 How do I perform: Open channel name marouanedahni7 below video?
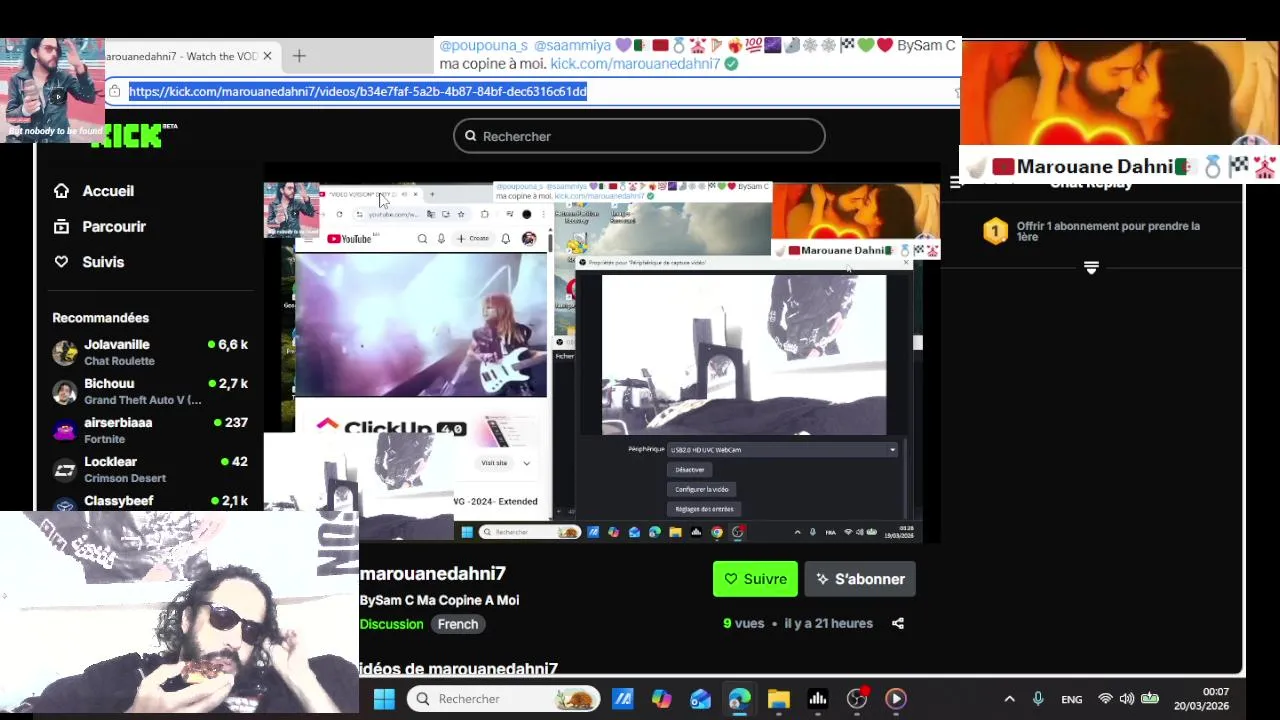433,573
